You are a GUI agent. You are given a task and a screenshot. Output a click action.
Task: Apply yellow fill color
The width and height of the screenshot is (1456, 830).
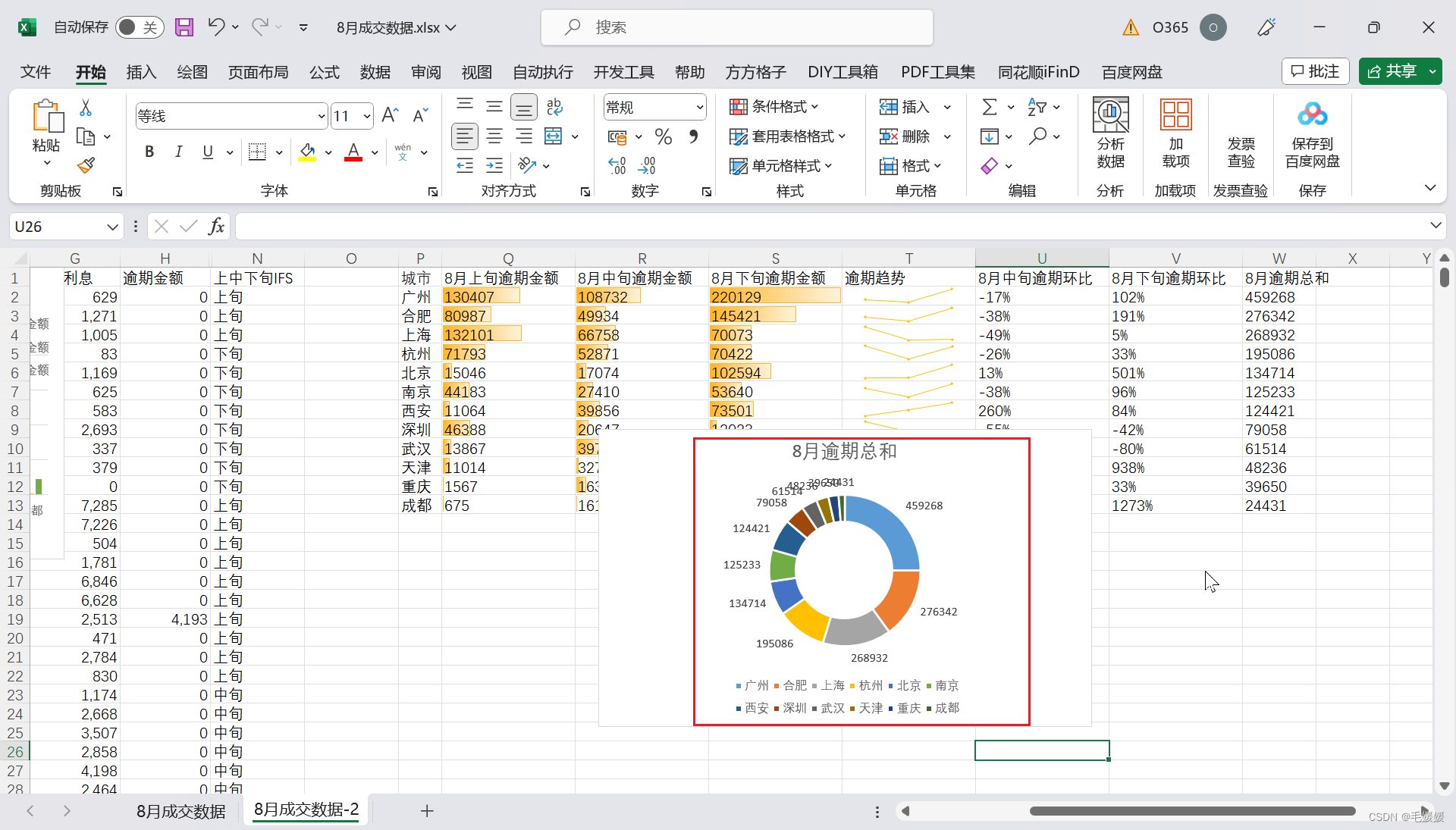click(x=307, y=152)
